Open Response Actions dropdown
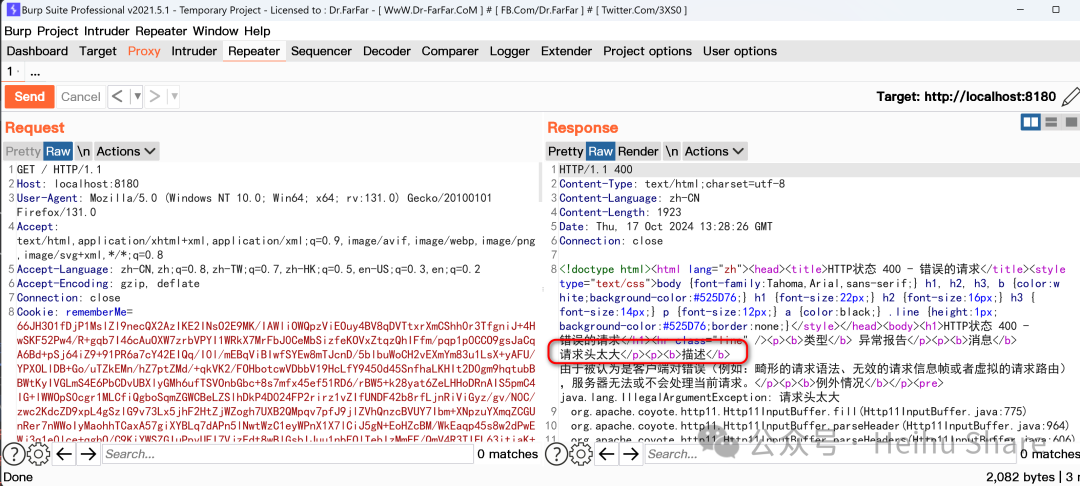 point(714,151)
